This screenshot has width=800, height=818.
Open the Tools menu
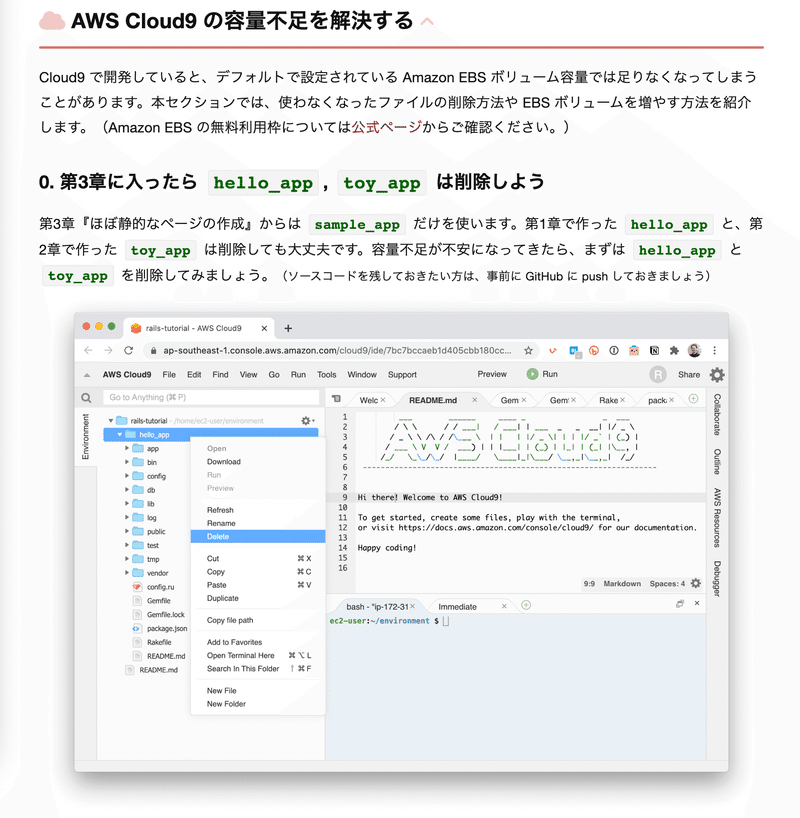(327, 375)
